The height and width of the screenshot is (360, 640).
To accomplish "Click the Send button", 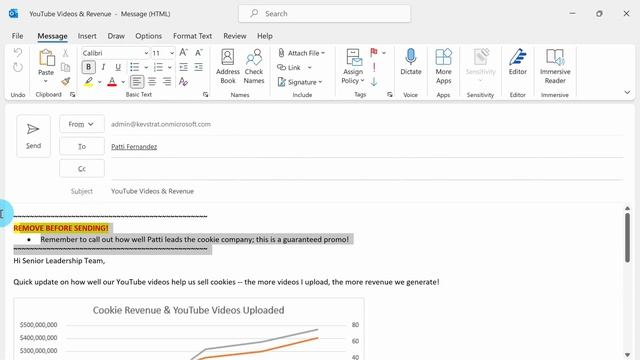I will [x=33, y=136].
